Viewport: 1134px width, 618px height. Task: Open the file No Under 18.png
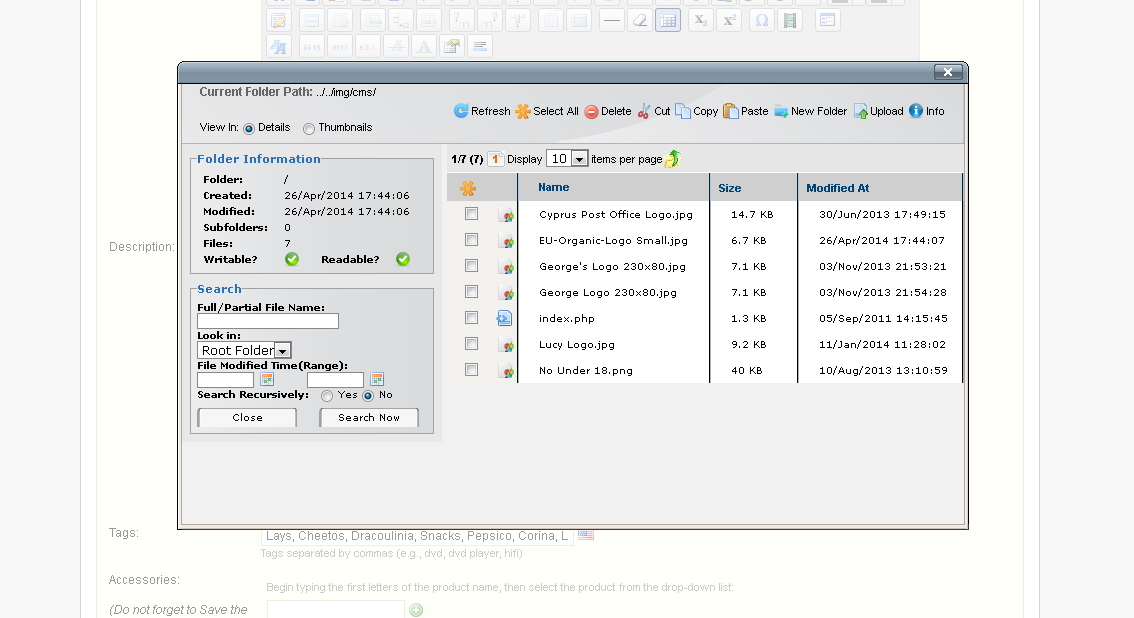[x=586, y=371]
